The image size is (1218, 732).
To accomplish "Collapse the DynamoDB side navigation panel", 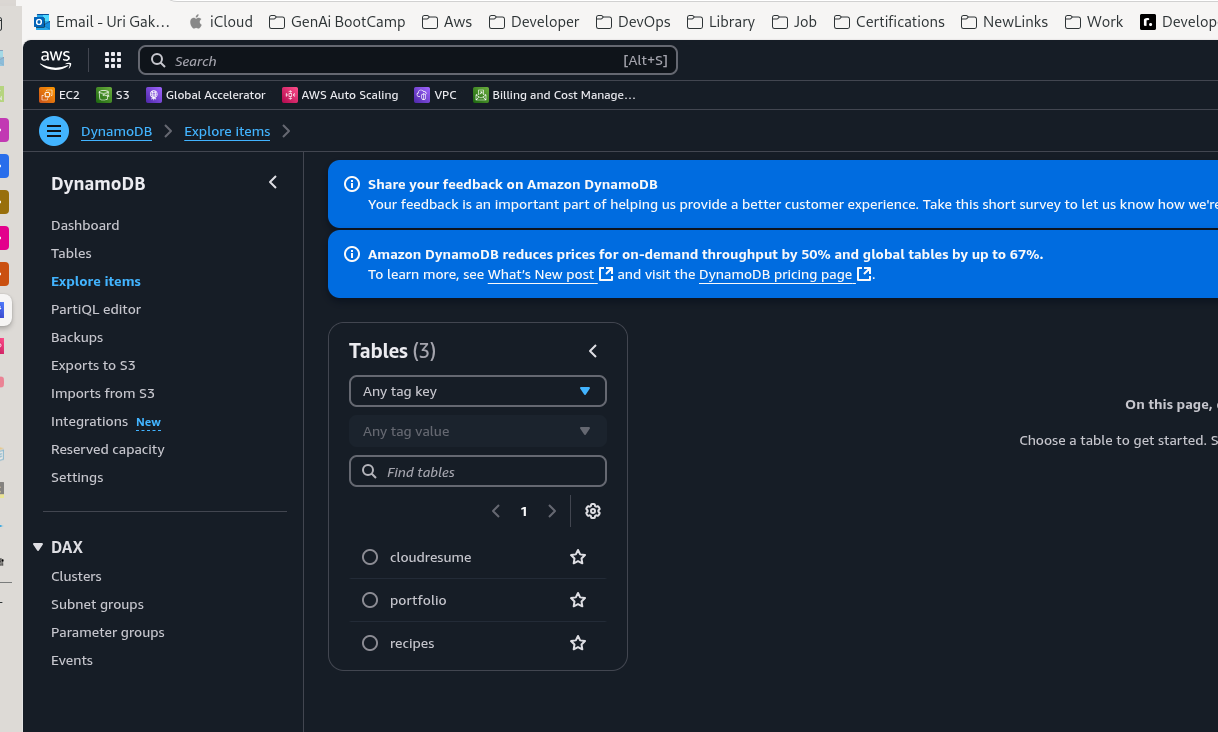I will pyautogui.click(x=273, y=182).
